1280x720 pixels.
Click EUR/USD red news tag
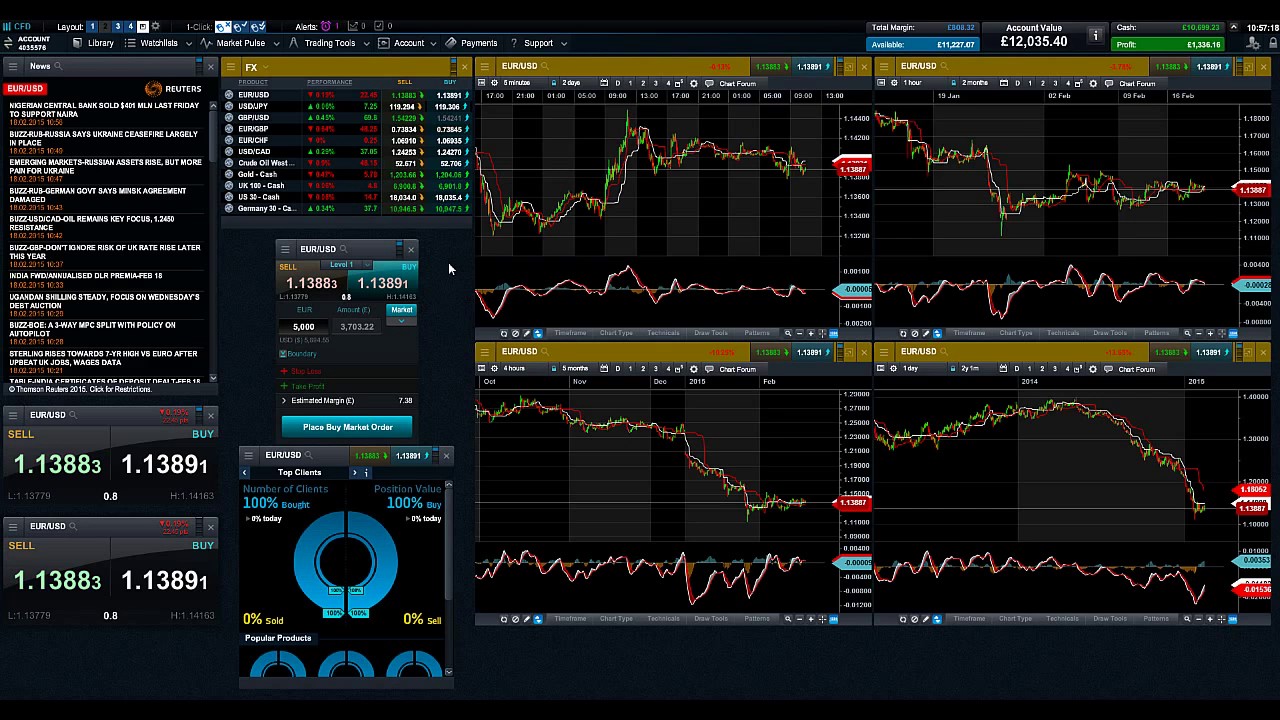coord(25,88)
